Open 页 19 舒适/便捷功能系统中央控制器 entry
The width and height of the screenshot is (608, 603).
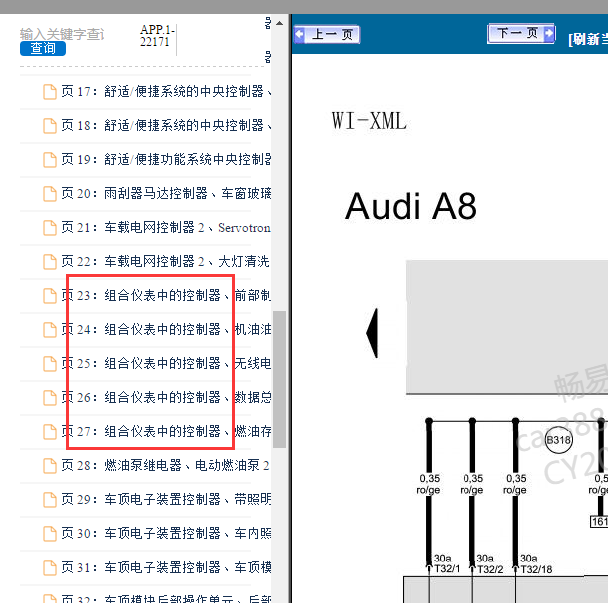click(166, 159)
